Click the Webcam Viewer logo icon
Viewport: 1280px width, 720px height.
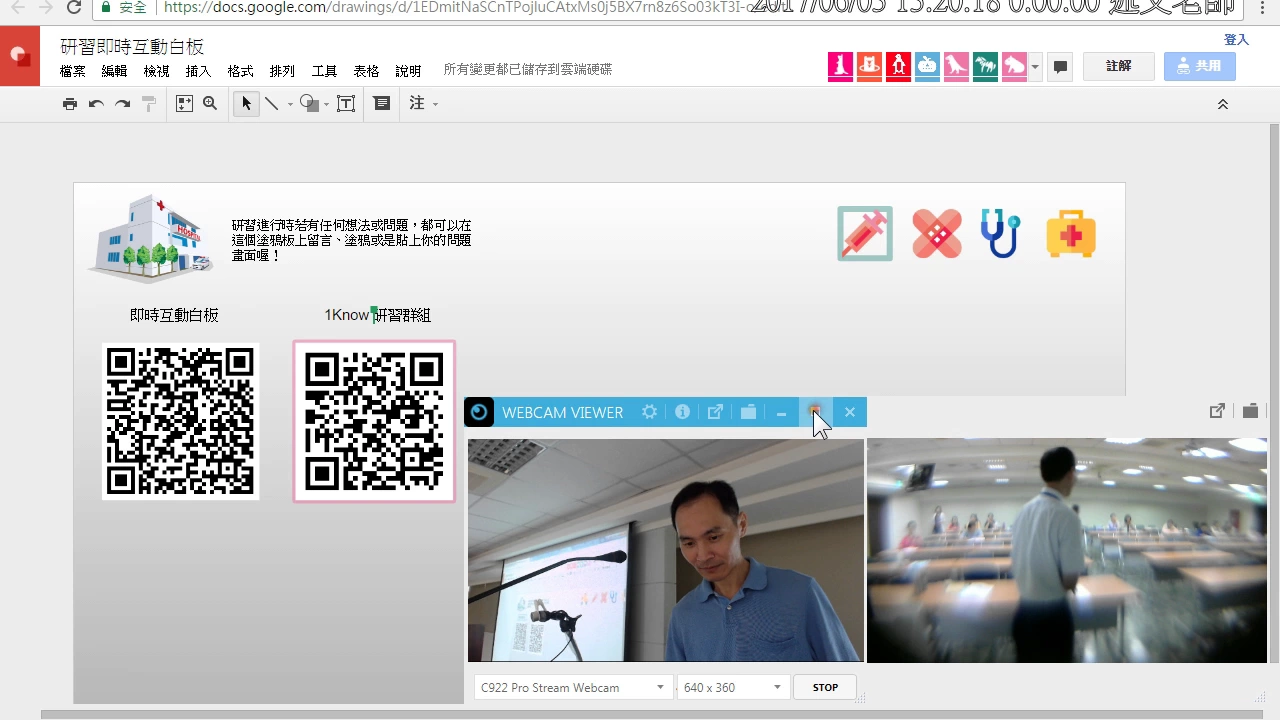click(x=479, y=412)
